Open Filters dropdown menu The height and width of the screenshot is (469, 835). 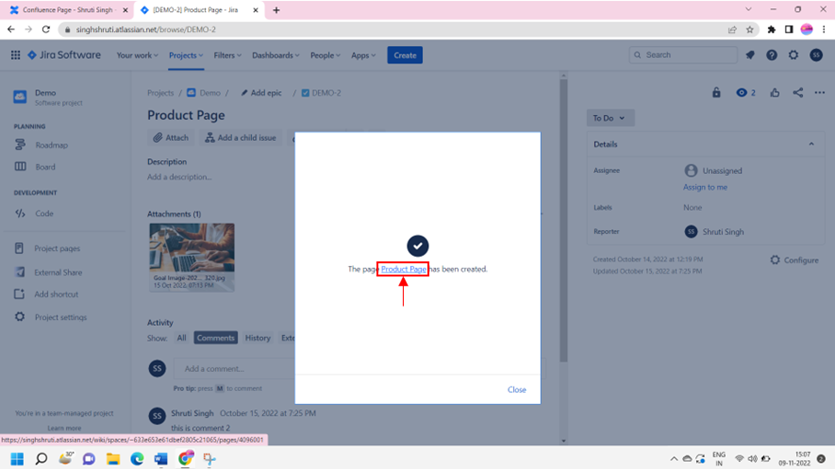tap(227, 55)
